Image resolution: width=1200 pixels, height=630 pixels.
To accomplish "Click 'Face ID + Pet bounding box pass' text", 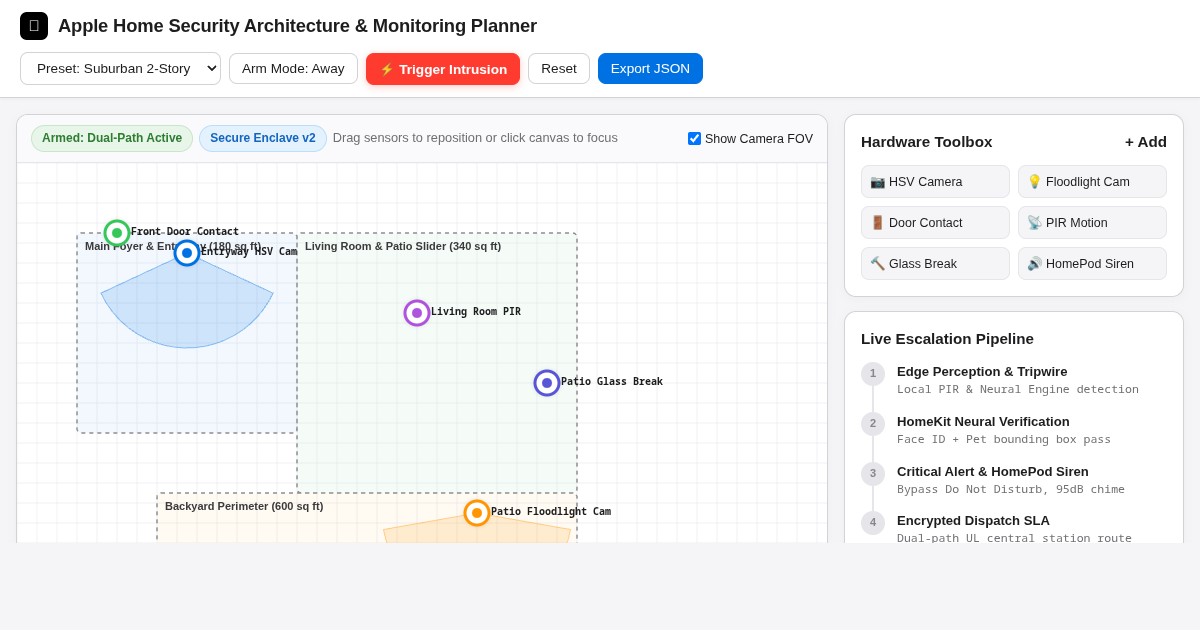I will tap(1004, 440).
